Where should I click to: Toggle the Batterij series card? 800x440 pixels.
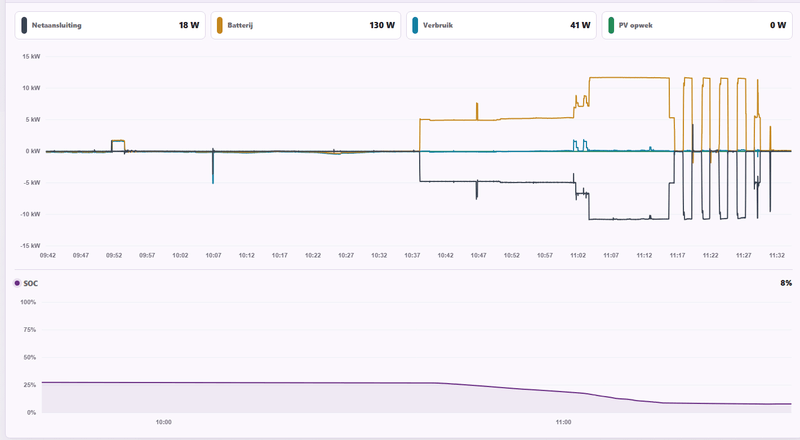pyautogui.click(x=306, y=25)
